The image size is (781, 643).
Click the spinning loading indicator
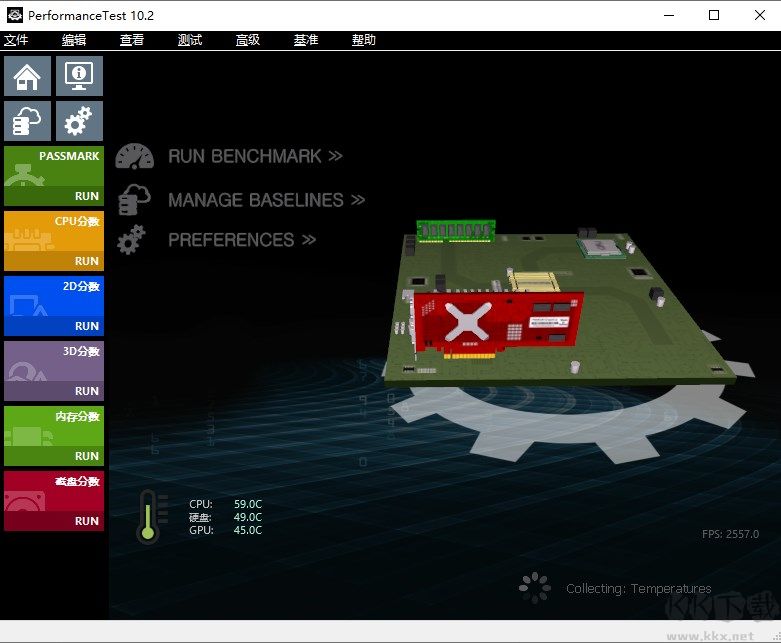pos(534,588)
